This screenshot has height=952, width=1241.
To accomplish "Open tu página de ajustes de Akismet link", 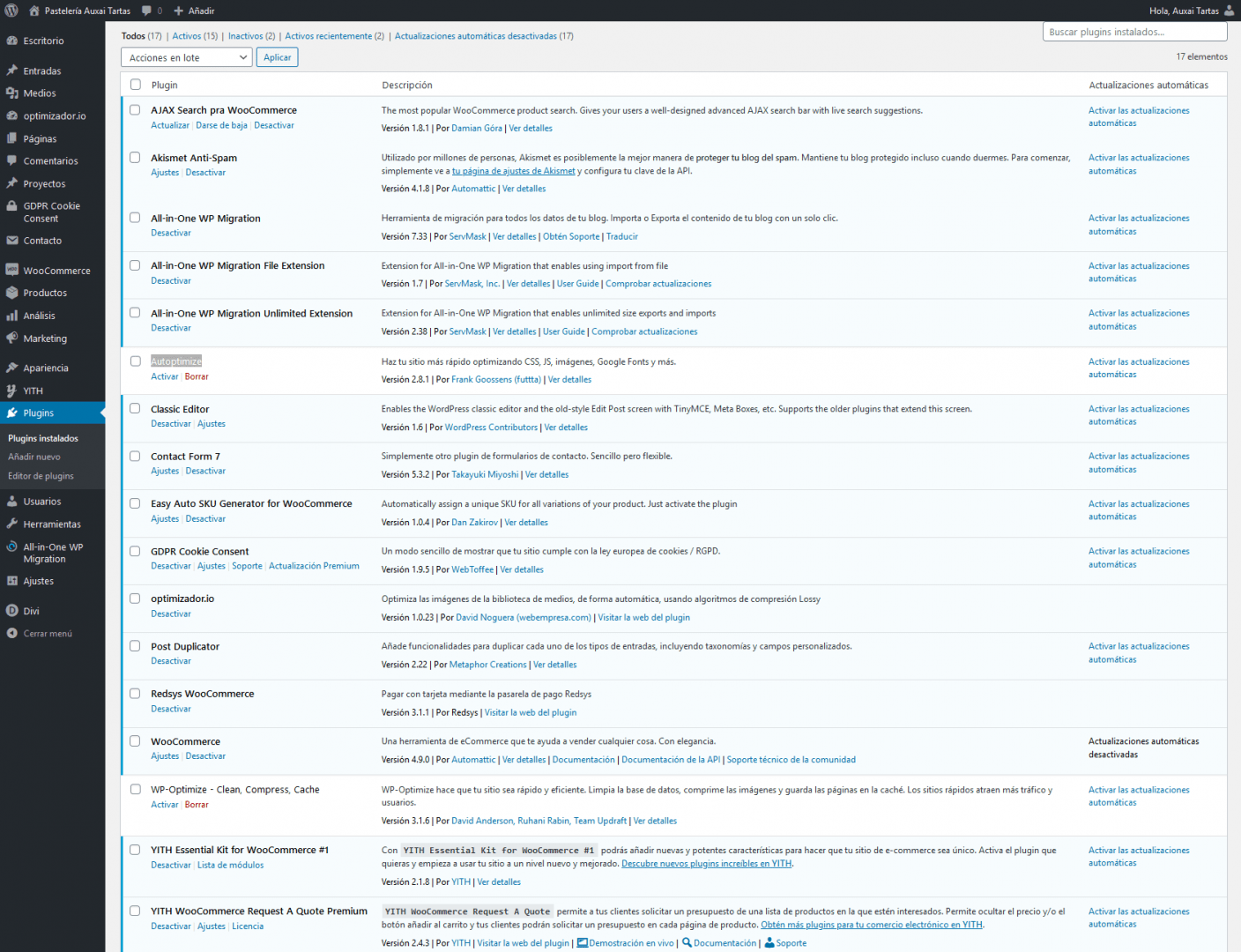I will [513, 171].
